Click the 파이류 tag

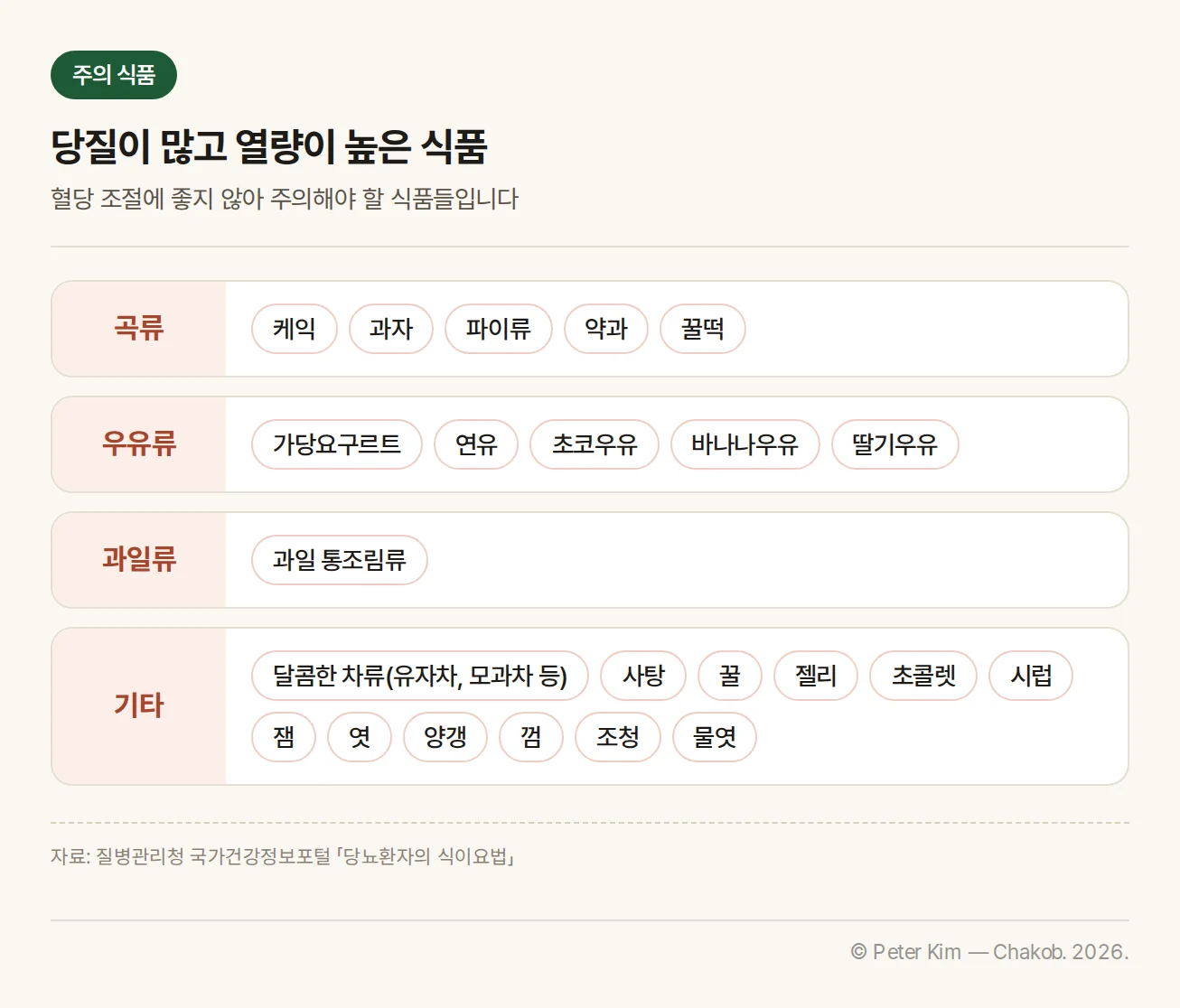click(499, 329)
